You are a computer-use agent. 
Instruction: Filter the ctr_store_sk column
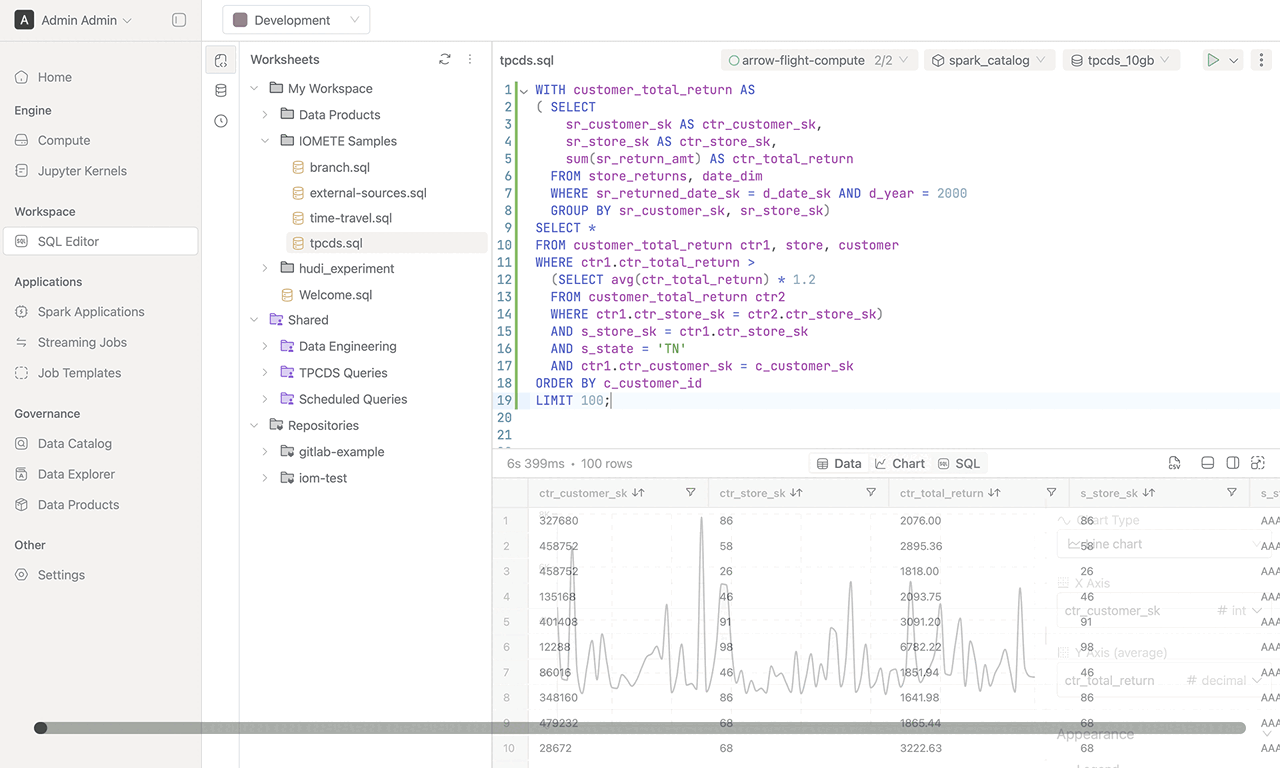871,493
